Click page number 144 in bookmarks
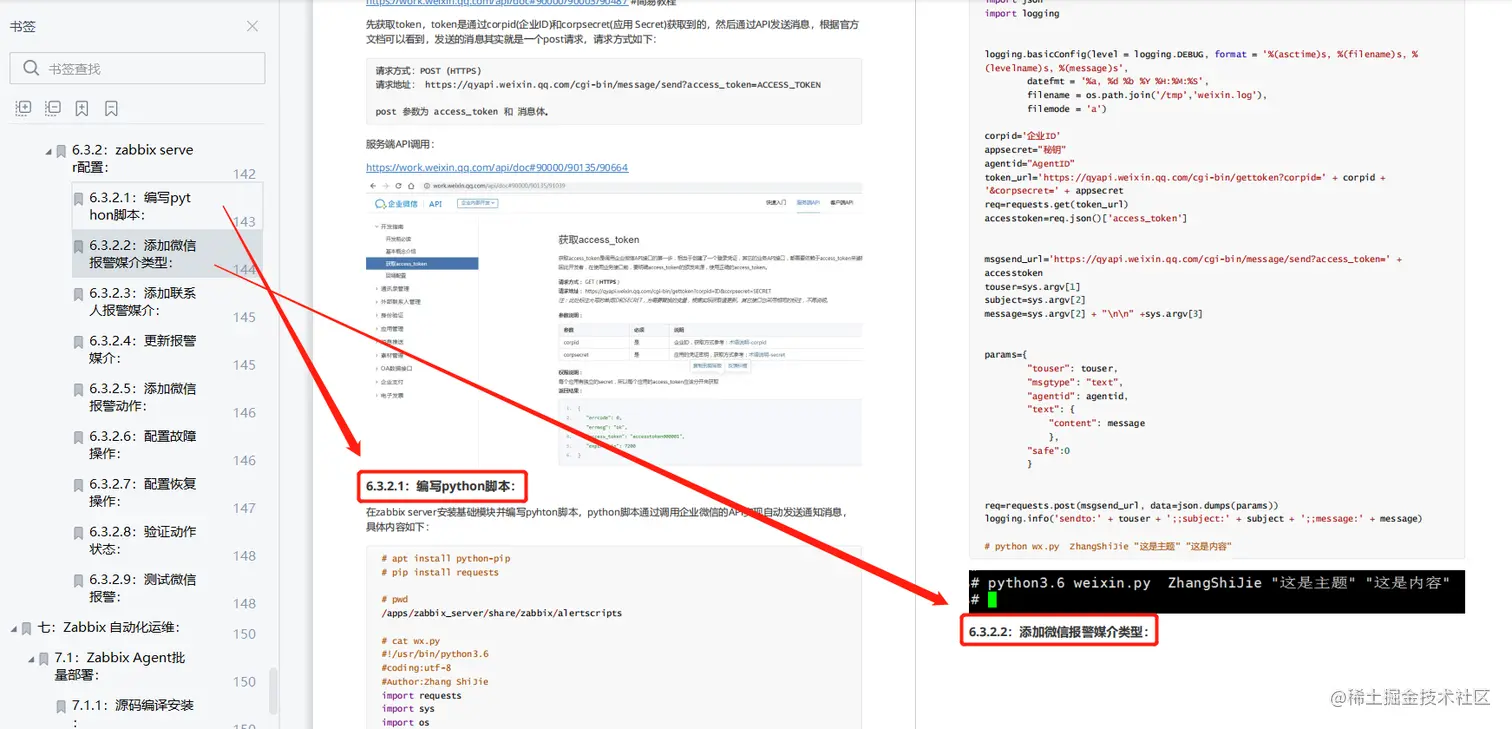The height and width of the screenshot is (729, 1512). coord(244,270)
